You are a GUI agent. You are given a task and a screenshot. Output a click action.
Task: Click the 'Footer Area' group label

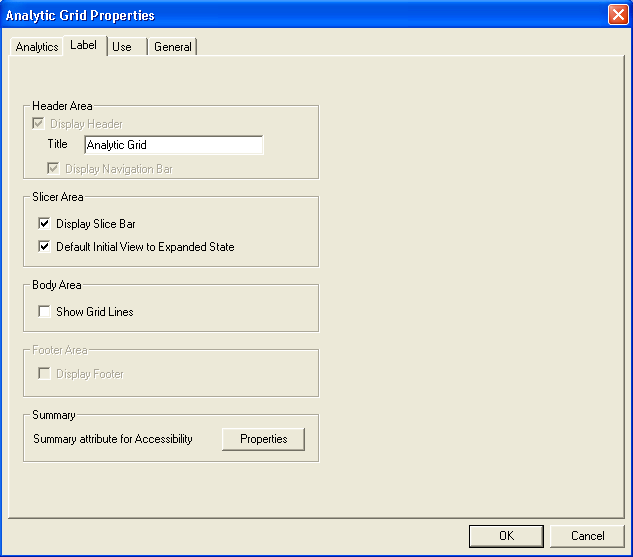pyautogui.click(x=60, y=350)
